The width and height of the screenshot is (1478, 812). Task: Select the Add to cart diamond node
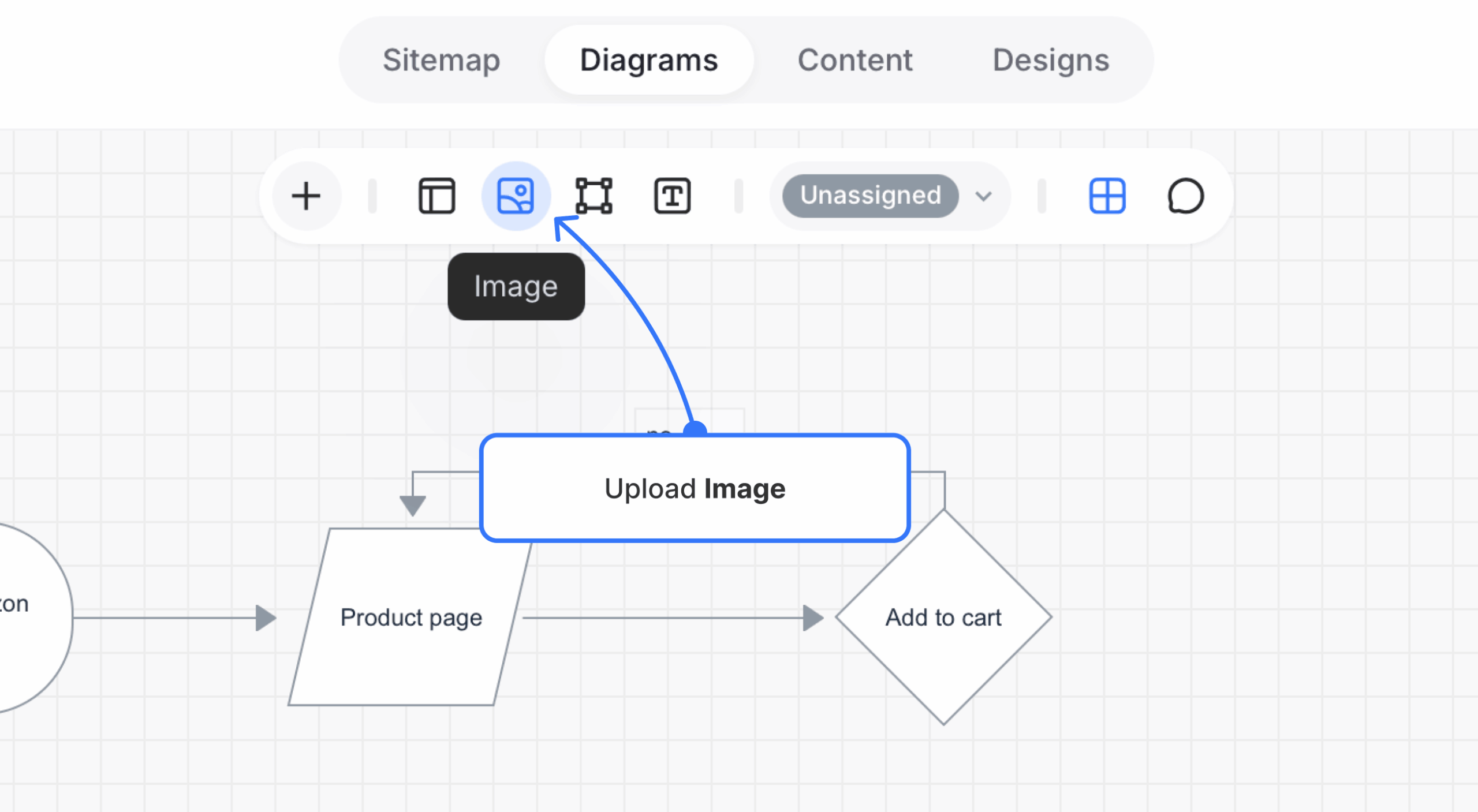pyautogui.click(x=943, y=617)
